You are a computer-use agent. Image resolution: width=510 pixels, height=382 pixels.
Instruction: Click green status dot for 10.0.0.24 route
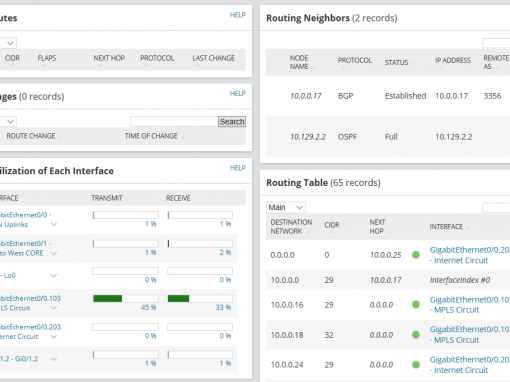(416, 365)
